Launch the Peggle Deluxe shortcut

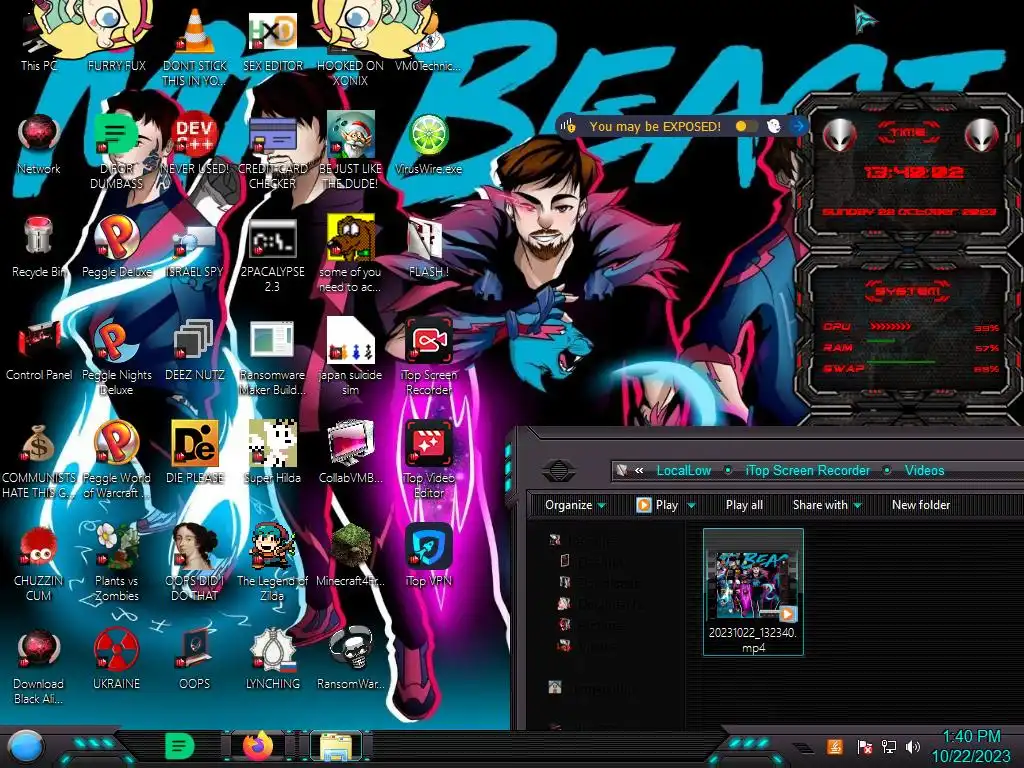pyautogui.click(x=116, y=248)
